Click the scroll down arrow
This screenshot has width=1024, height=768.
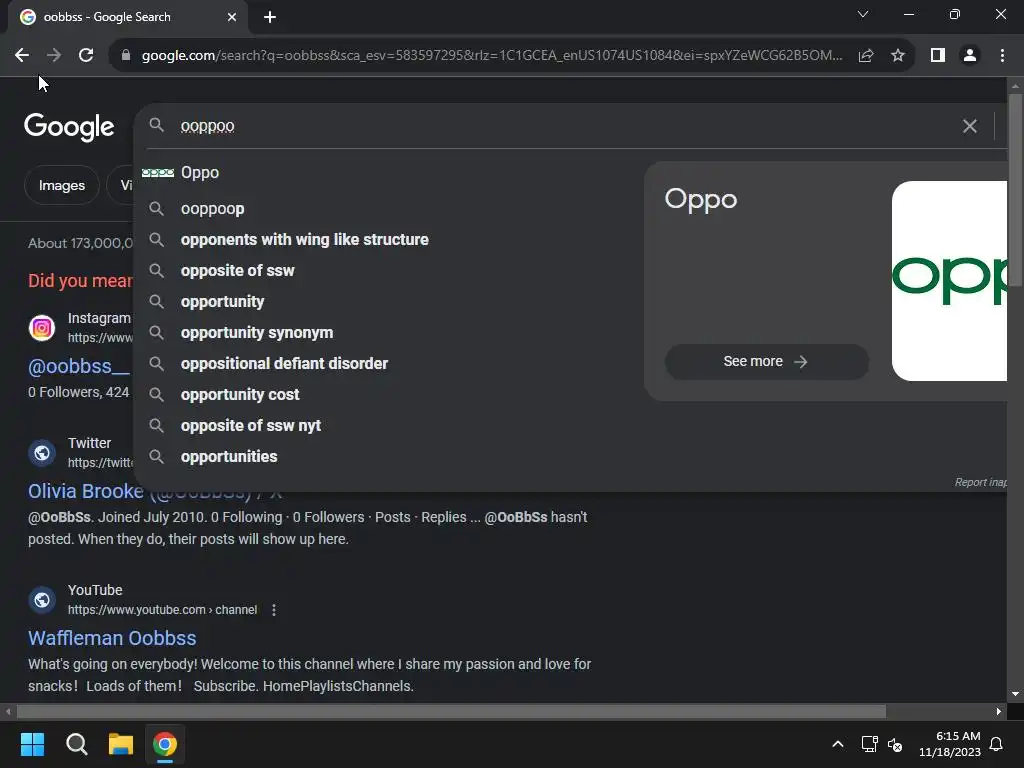tap(1015, 694)
